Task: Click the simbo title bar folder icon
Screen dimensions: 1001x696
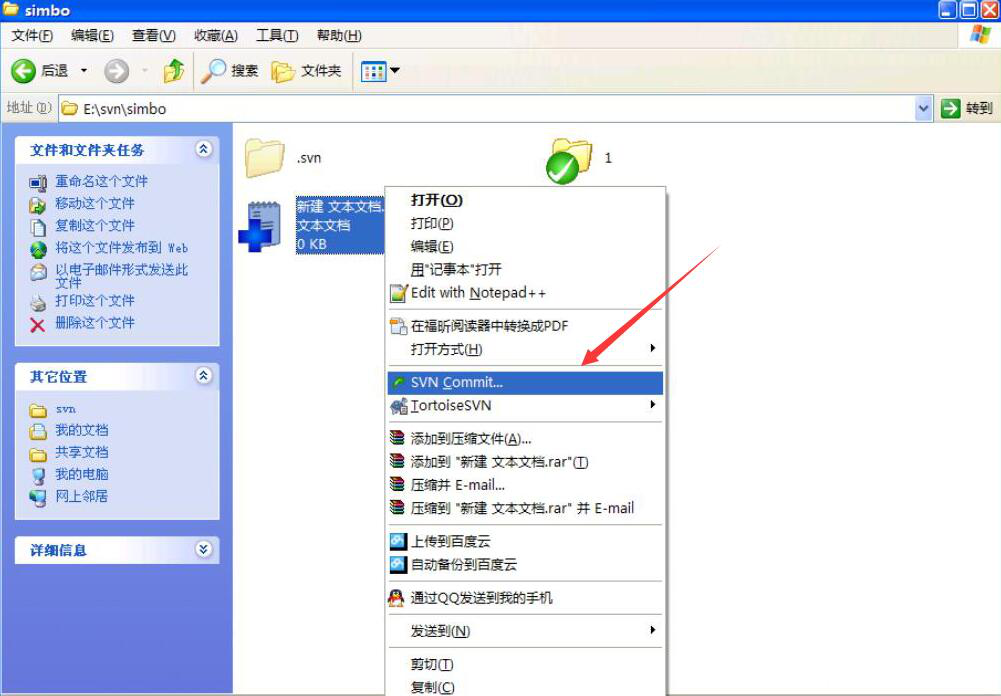Action: tap(10, 9)
